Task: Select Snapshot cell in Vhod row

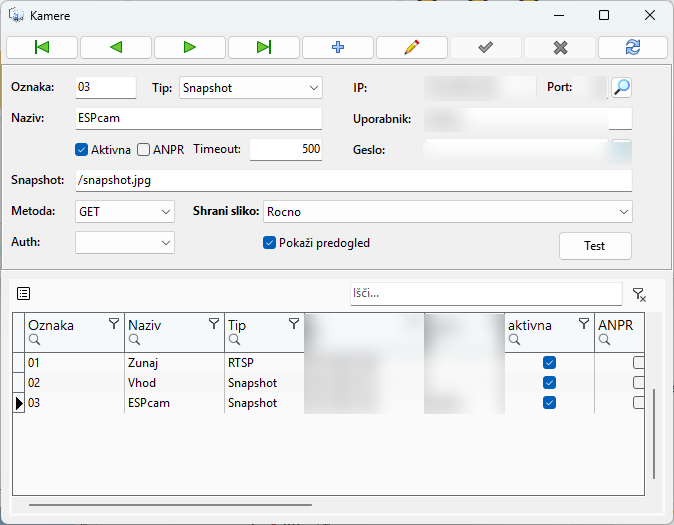Action: click(x=264, y=383)
